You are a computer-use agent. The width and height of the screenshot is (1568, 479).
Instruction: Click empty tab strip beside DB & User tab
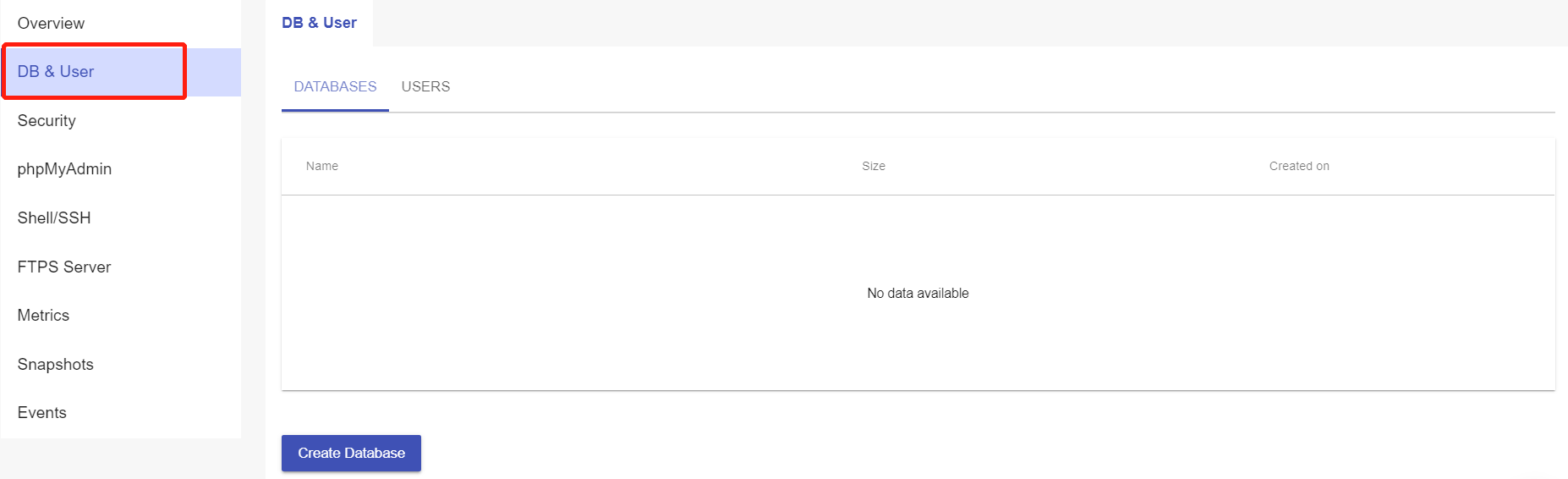[x=930, y=23]
